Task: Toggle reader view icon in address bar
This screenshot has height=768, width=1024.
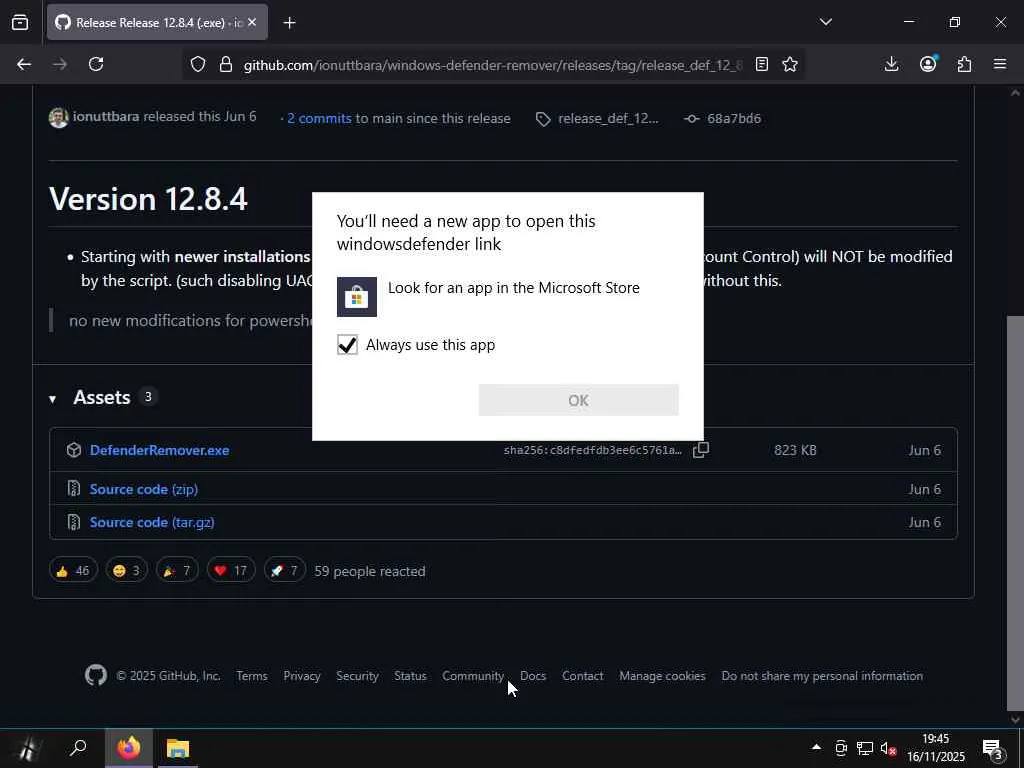Action: 761,64
